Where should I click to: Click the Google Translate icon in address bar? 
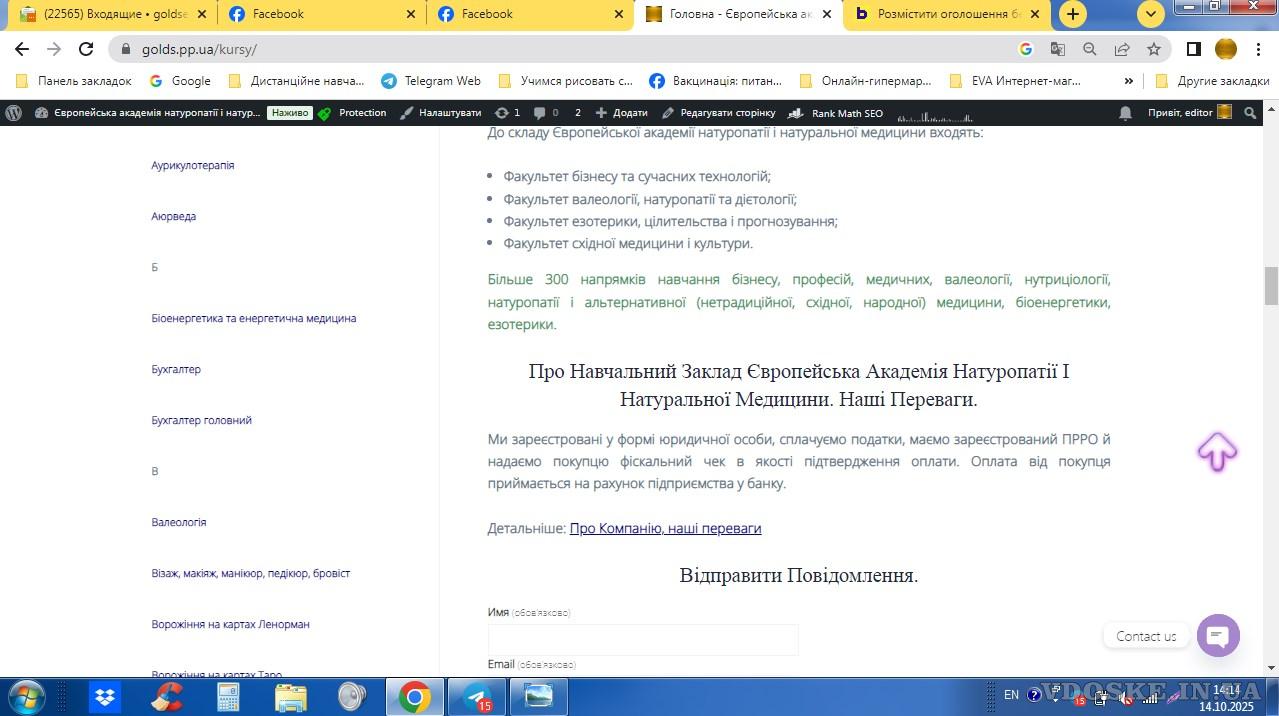[1057, 49]
